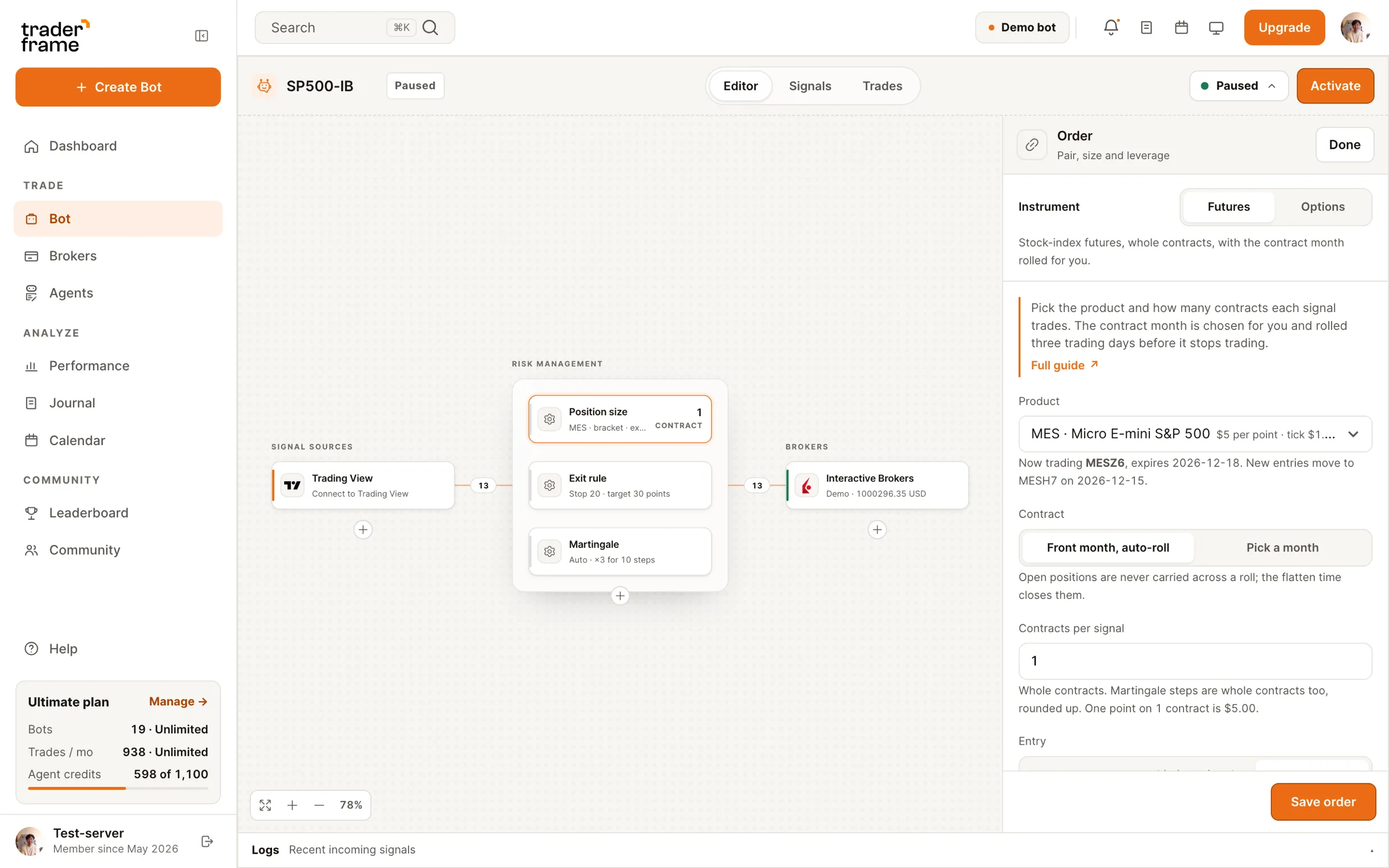
Task: Click the SP500-IB bot robot icon
Action: (x=264, y=86)
